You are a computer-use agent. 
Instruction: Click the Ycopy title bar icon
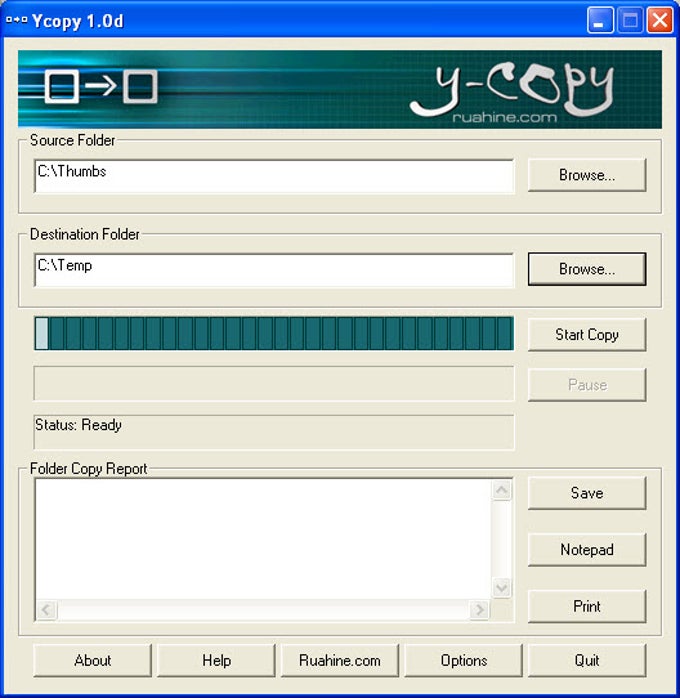coord(16,20)
